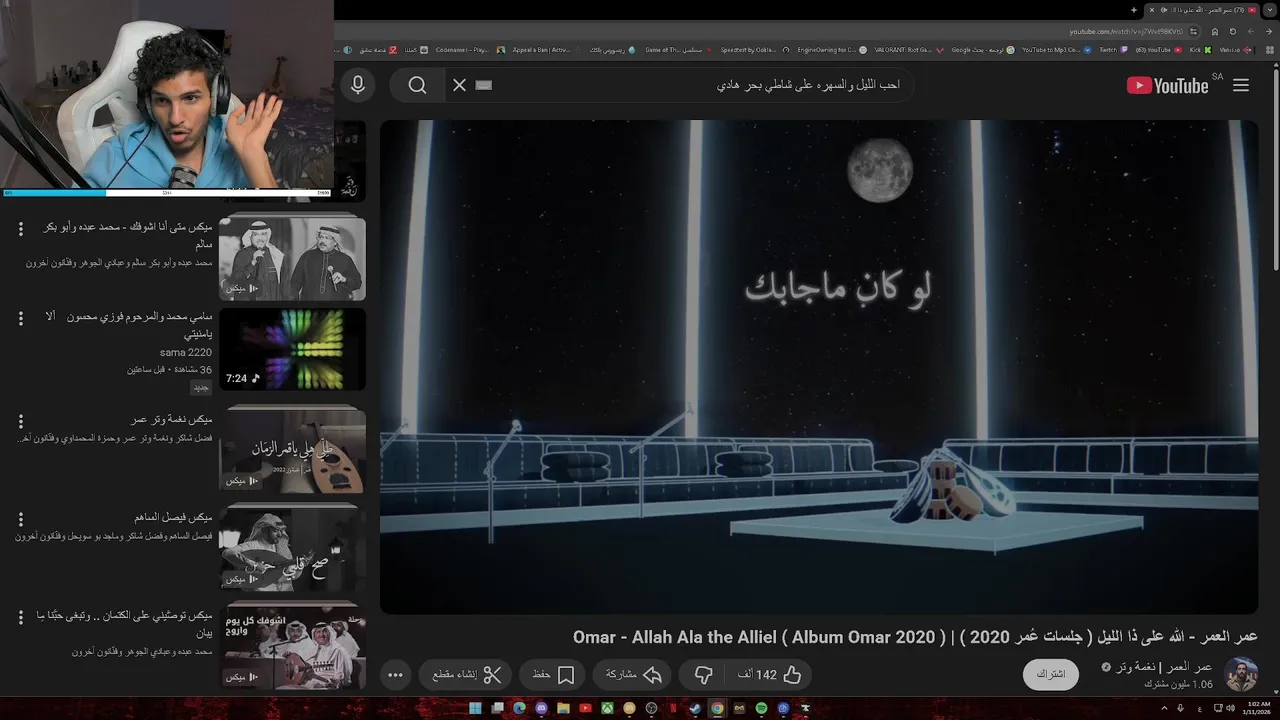1280x720 pixels.
Task: Open options menu for ميكس متى أنا اشوفك
Action: click(20, 229)
